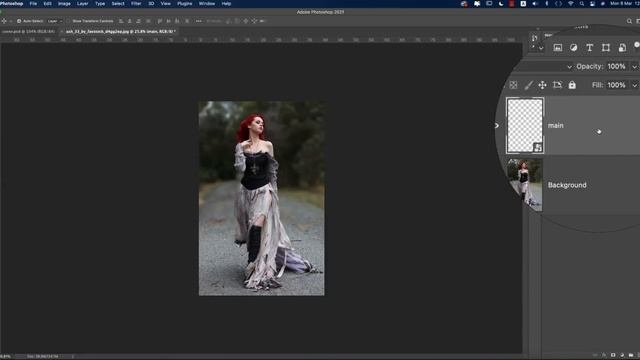Click the lock all padlock icon
640x360 pixels.
coord(572,85)
